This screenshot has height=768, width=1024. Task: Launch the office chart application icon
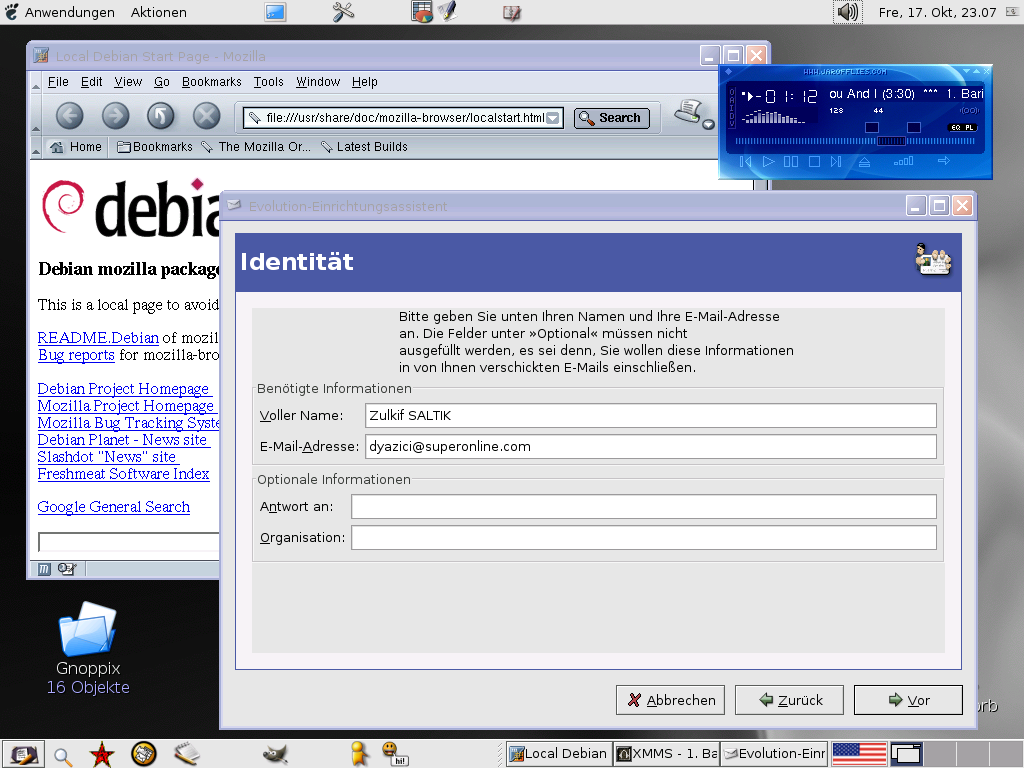click(422, 12)
